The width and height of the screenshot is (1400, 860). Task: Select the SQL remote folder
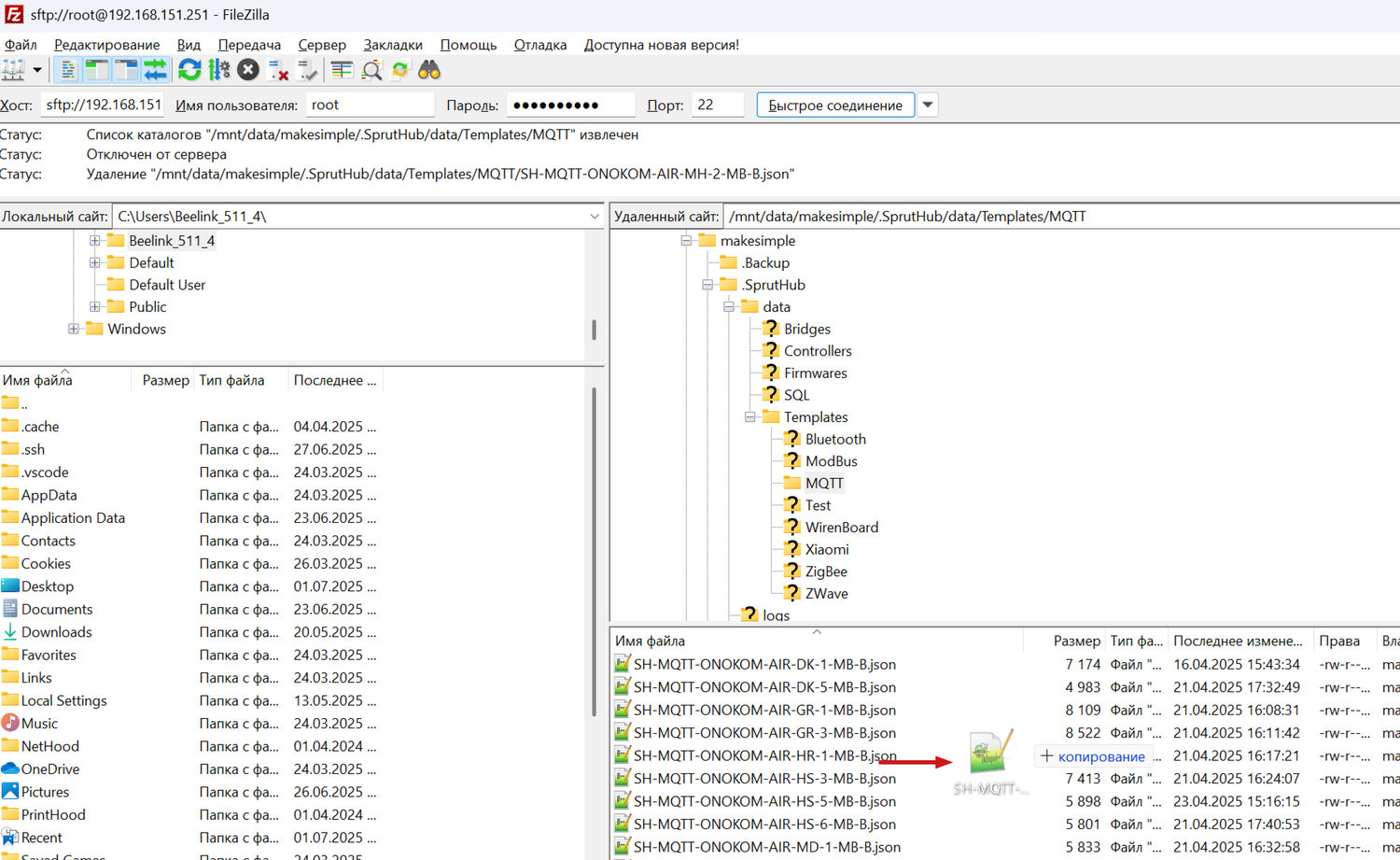(x=796, y=395)
